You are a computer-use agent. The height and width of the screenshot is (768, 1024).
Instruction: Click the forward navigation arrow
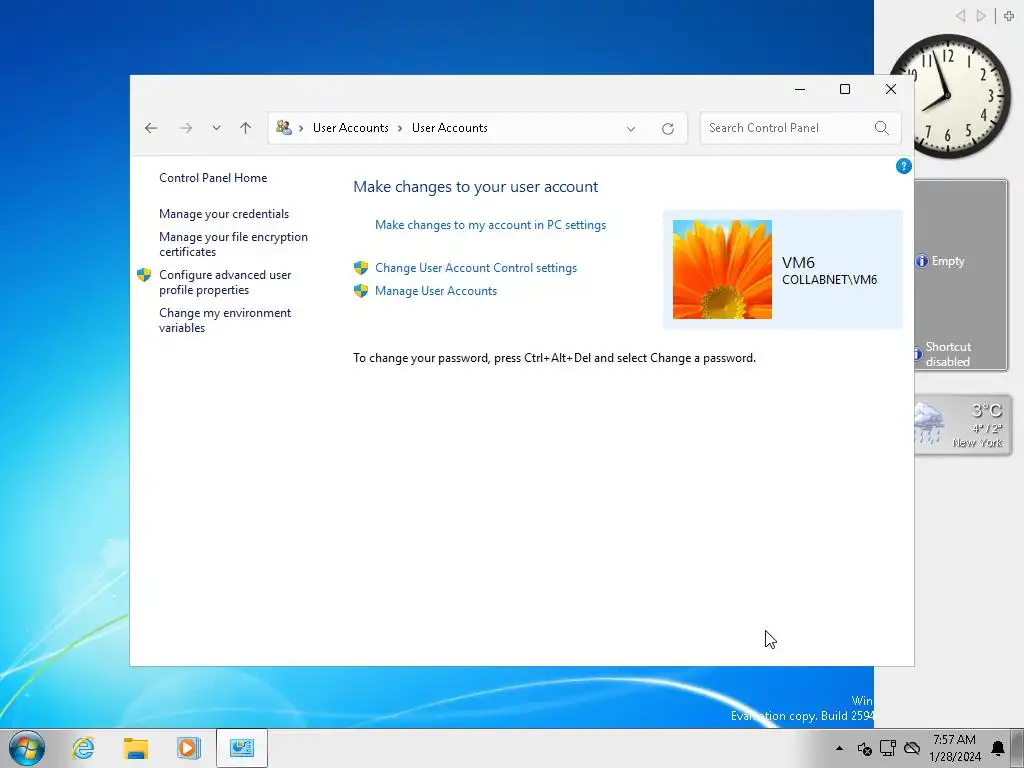[186, 128]
